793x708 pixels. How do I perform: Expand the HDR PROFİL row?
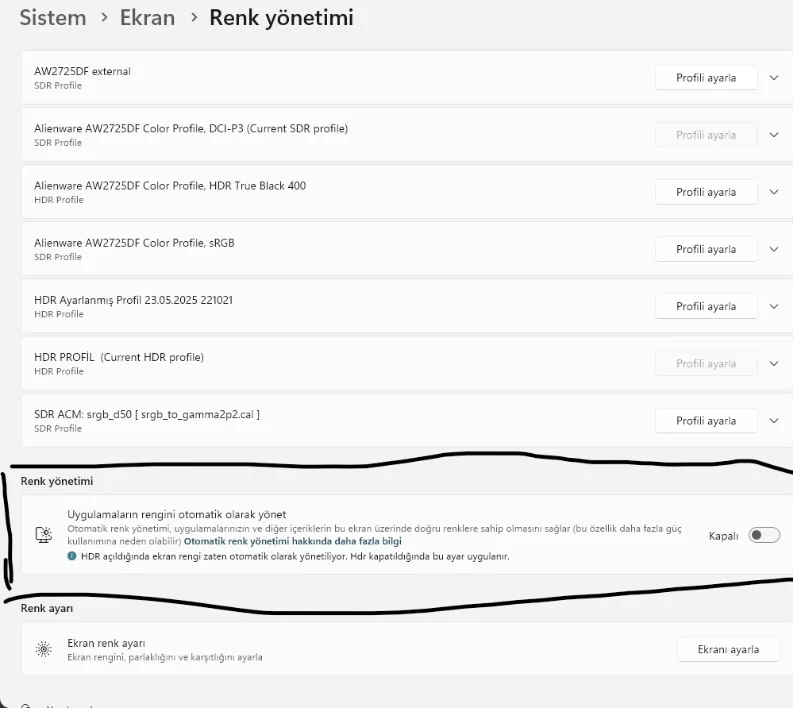(x=774, y=364)
